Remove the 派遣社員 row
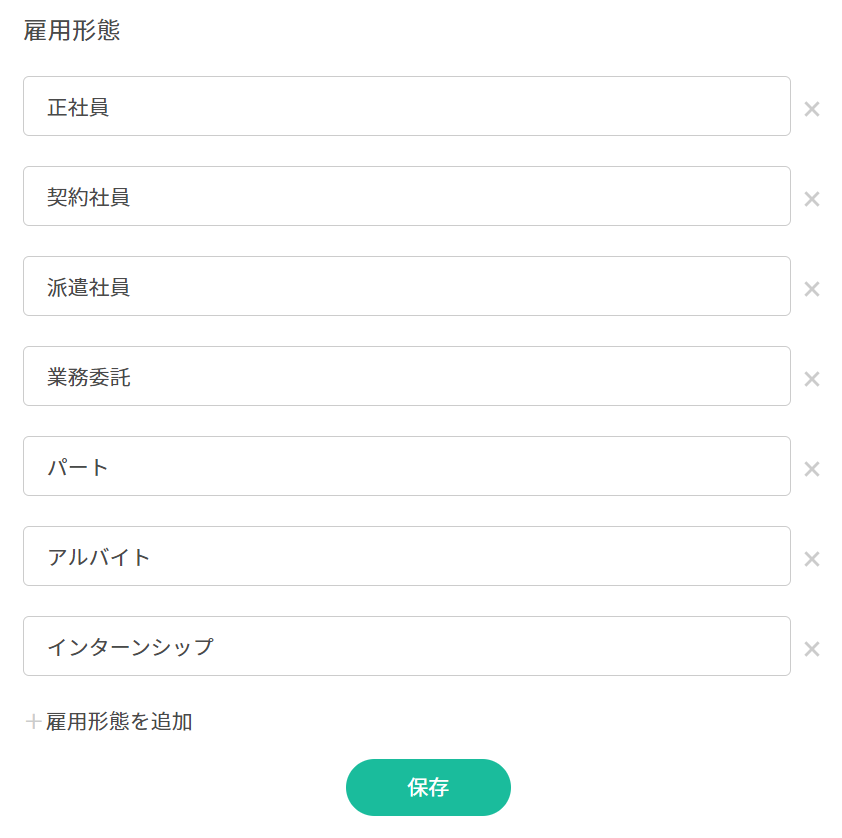 point(812,289)
